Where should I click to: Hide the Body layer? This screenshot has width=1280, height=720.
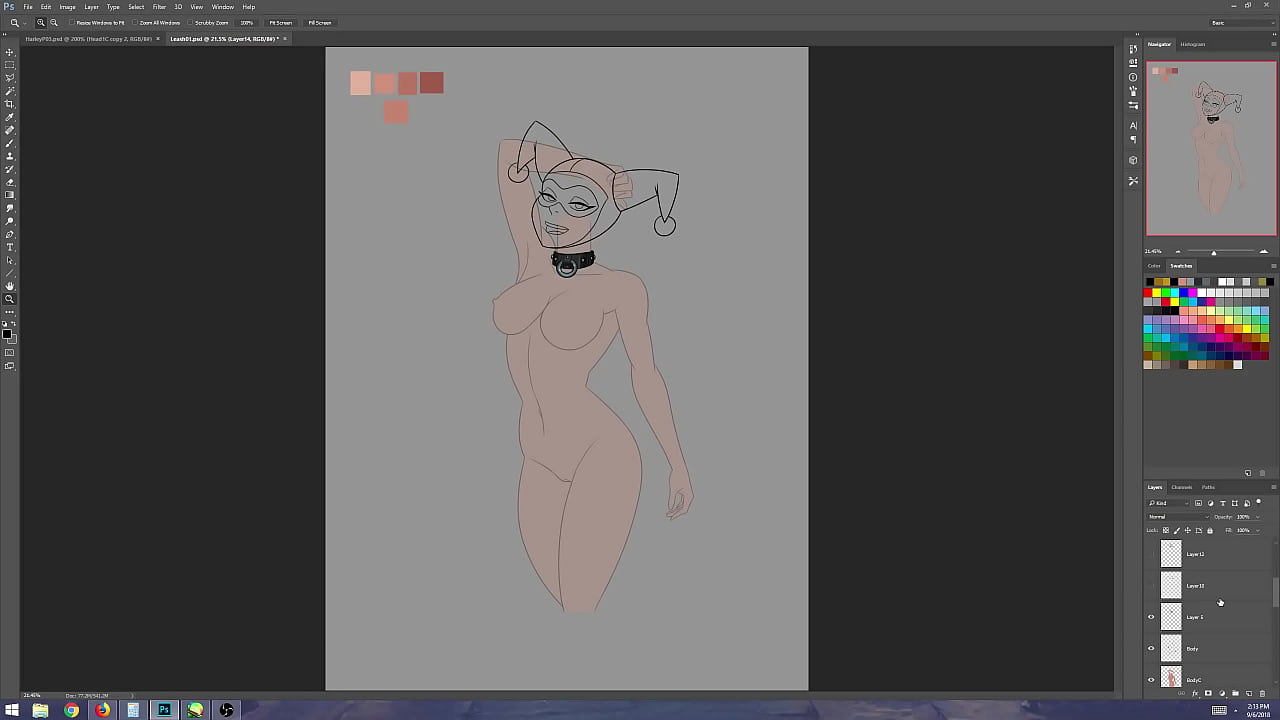coord(1151,648)
